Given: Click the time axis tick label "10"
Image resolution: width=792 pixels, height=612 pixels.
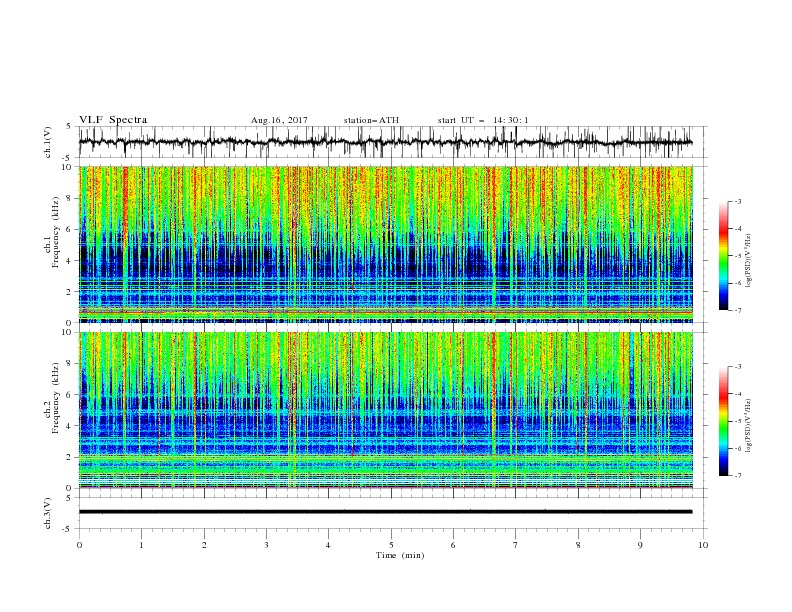Looking at the screenshot, I should click(x=703, y=545).
